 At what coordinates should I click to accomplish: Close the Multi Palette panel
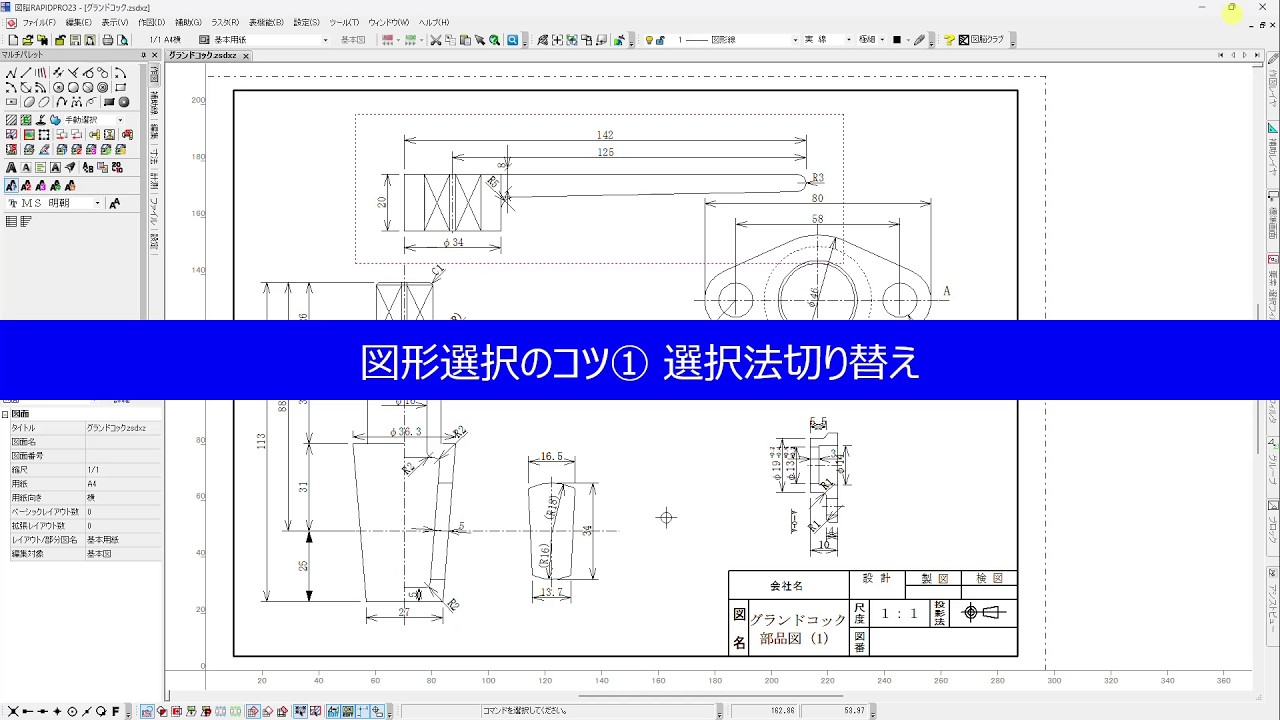(153, 55)
